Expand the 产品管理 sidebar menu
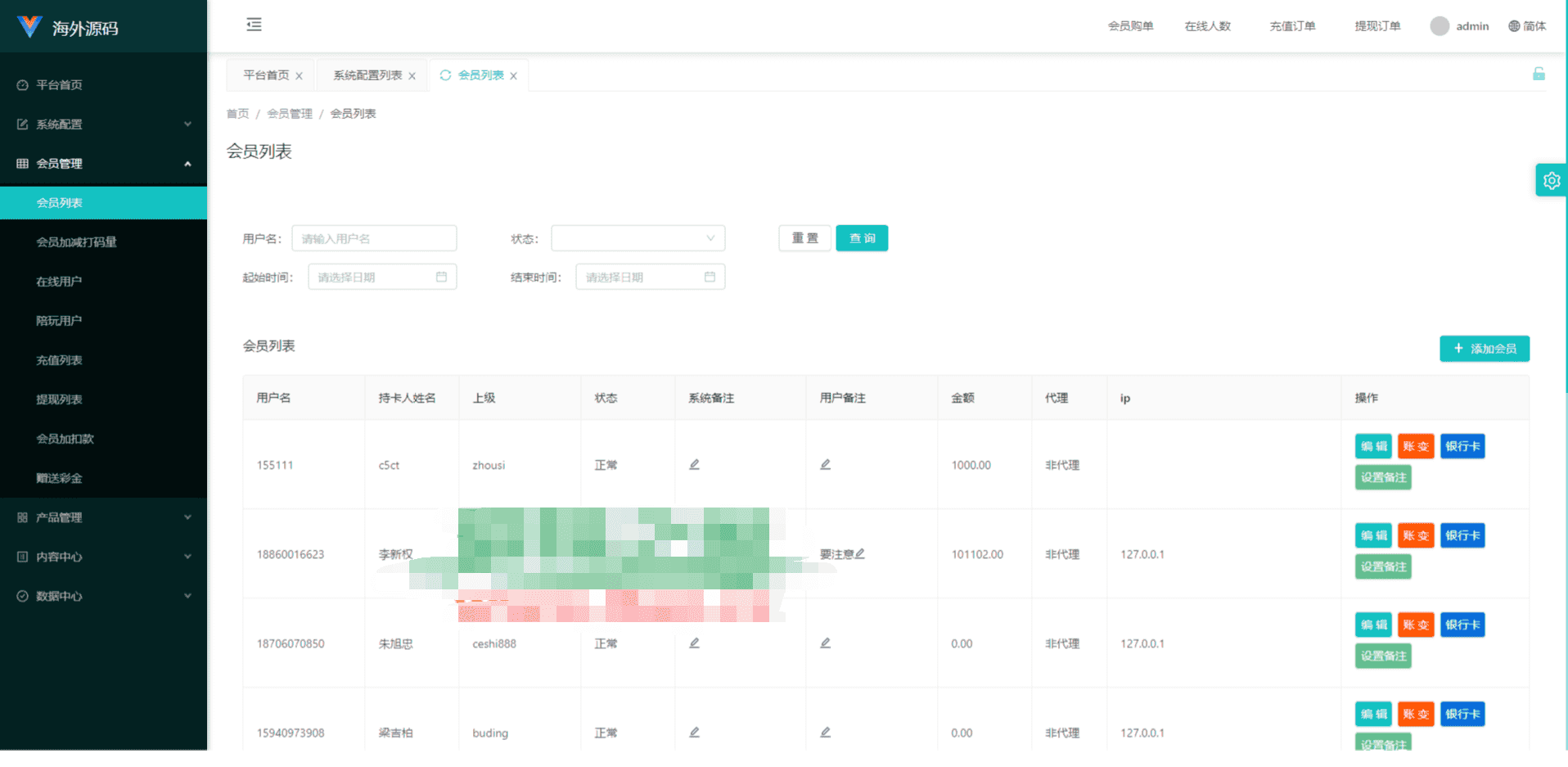Image resolution: width=1568 pixels, height=767 pixels. 103,517
